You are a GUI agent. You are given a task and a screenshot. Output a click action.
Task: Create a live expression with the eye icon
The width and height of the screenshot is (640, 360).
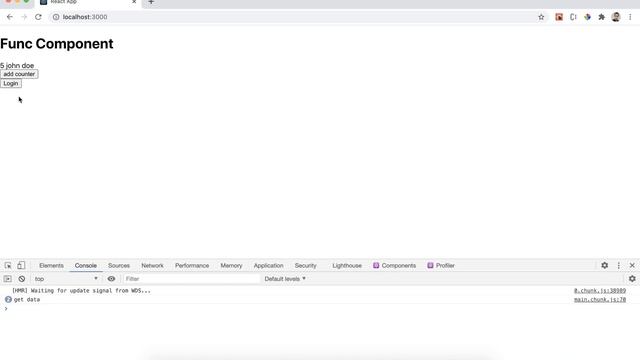pyautogui.click(x=111, y=279)
